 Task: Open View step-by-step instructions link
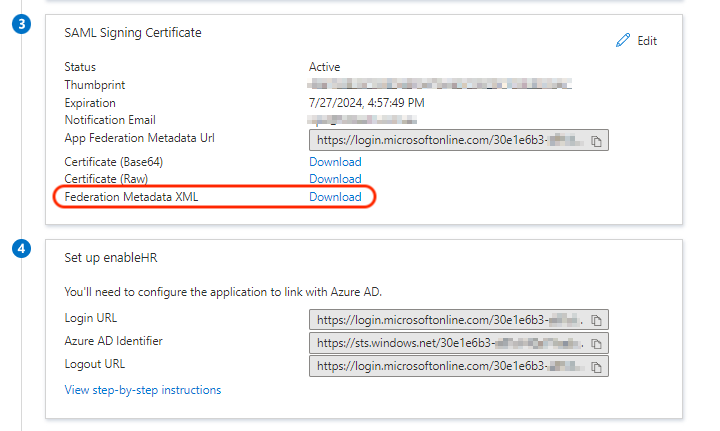click(x=143, y=390)
